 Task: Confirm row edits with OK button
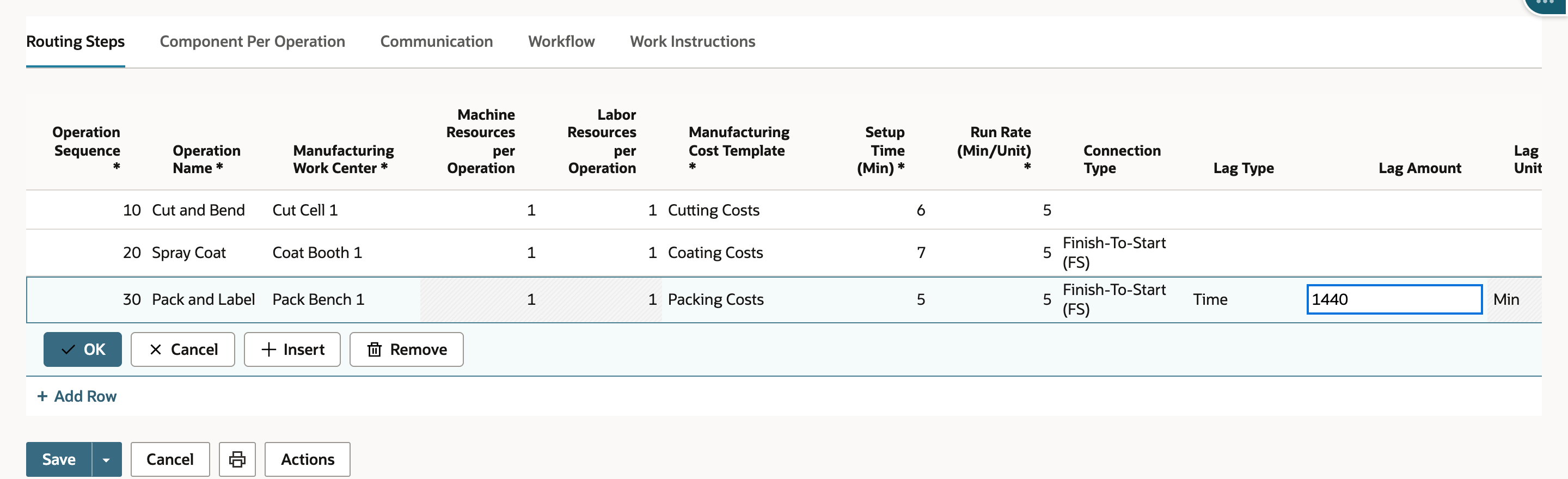click(83, 349)
